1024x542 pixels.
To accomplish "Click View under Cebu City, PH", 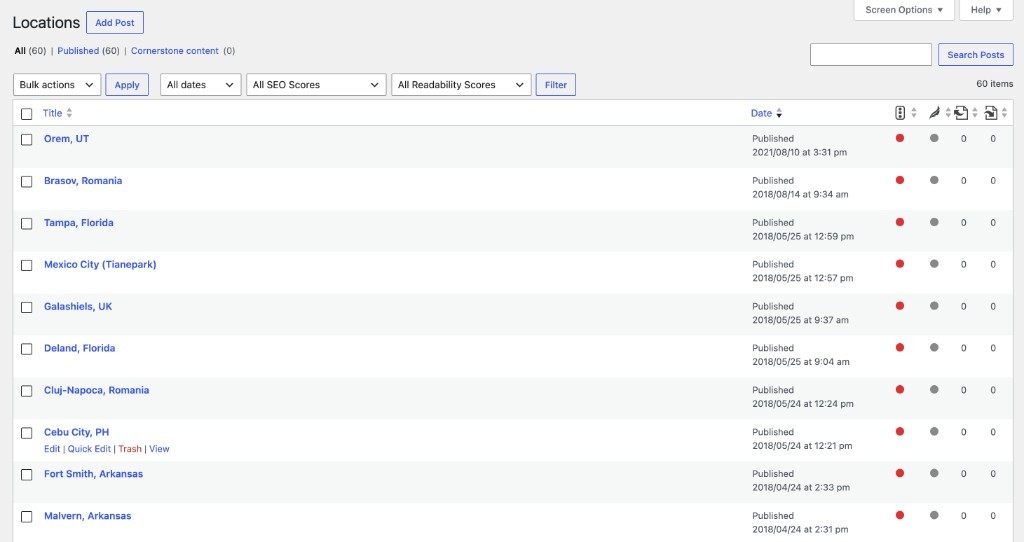I will [159, 449].
